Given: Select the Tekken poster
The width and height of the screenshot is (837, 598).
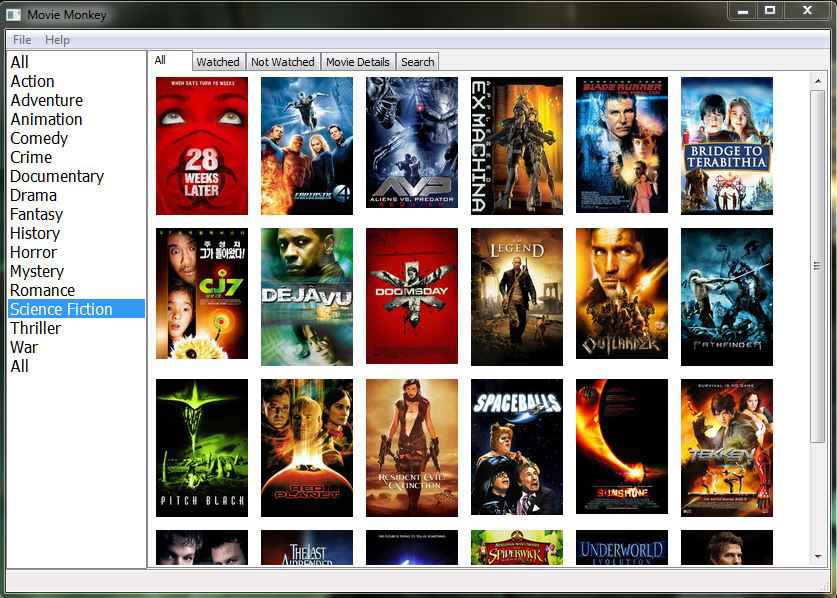Looking at the screenshot, I should [x=727, y=448].
